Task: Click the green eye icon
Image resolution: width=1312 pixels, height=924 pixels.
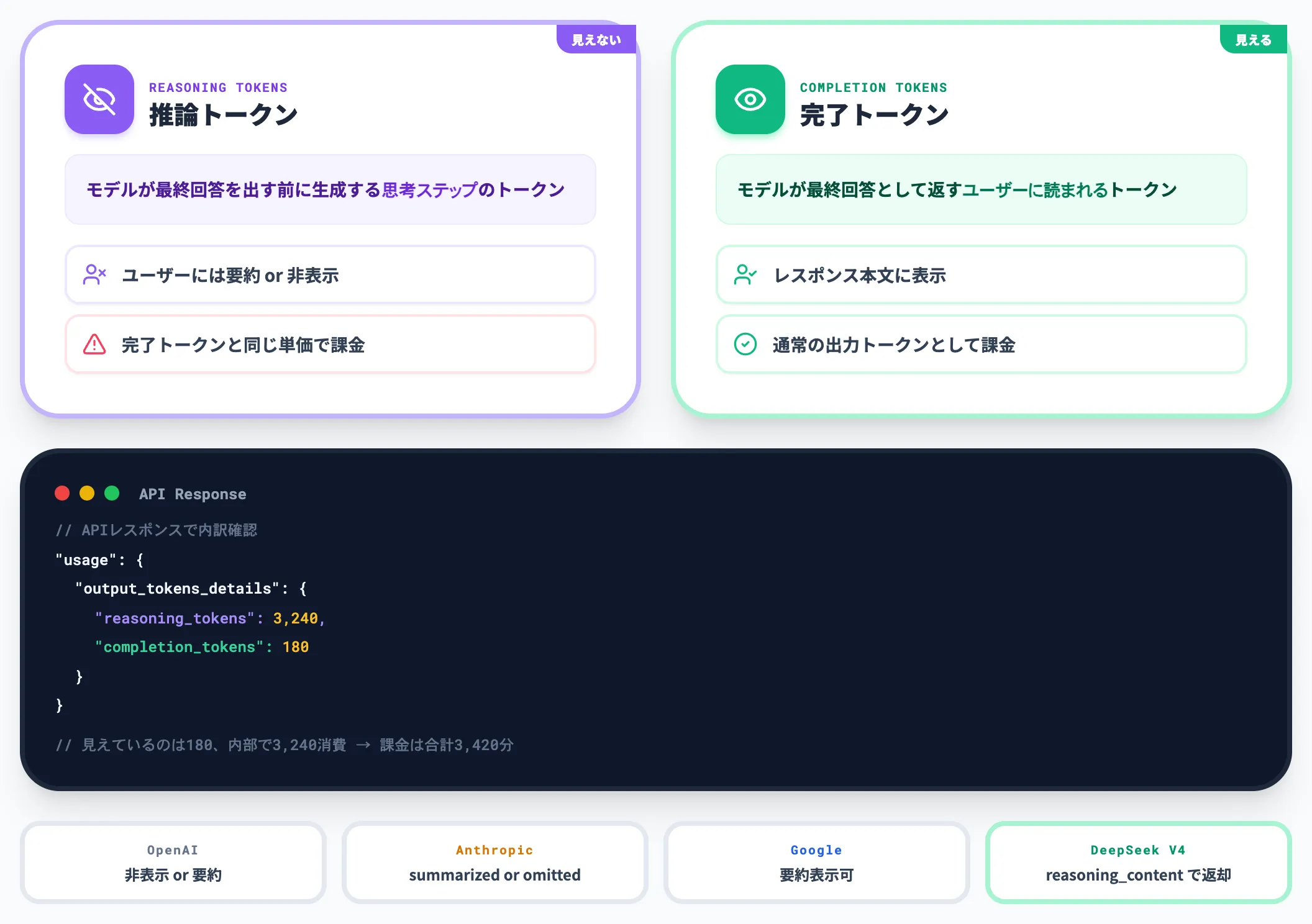Action: [750, 99]
